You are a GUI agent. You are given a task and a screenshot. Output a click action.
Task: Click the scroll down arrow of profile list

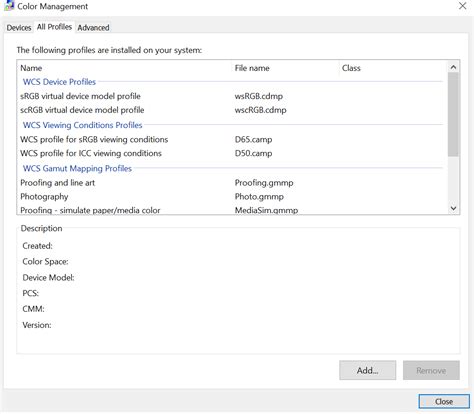click(453, 208)
